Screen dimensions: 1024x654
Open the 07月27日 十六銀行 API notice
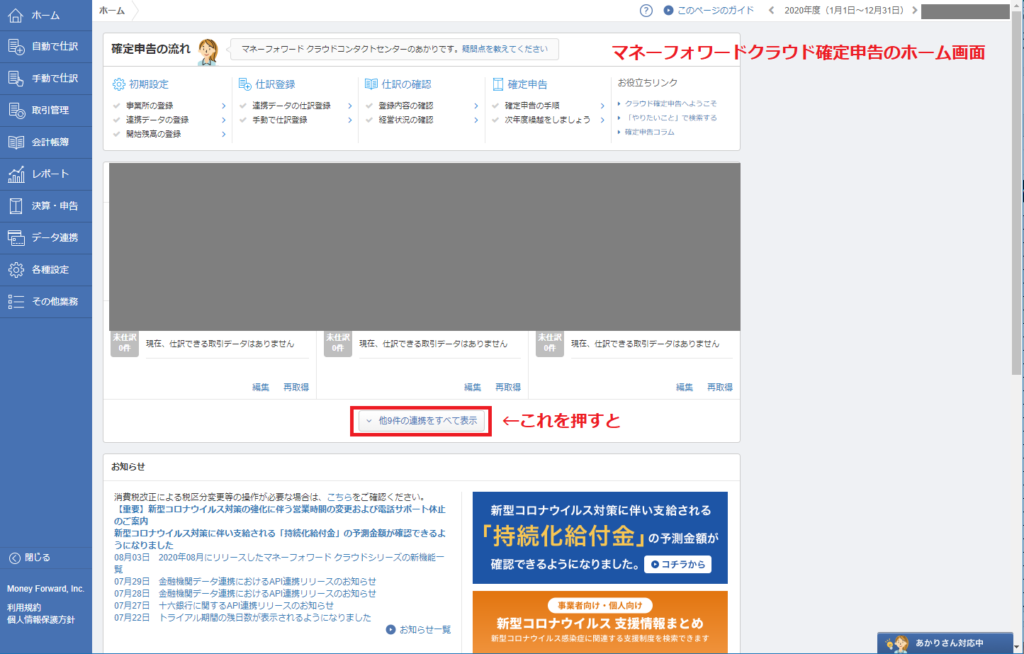(x=224, y=606)
